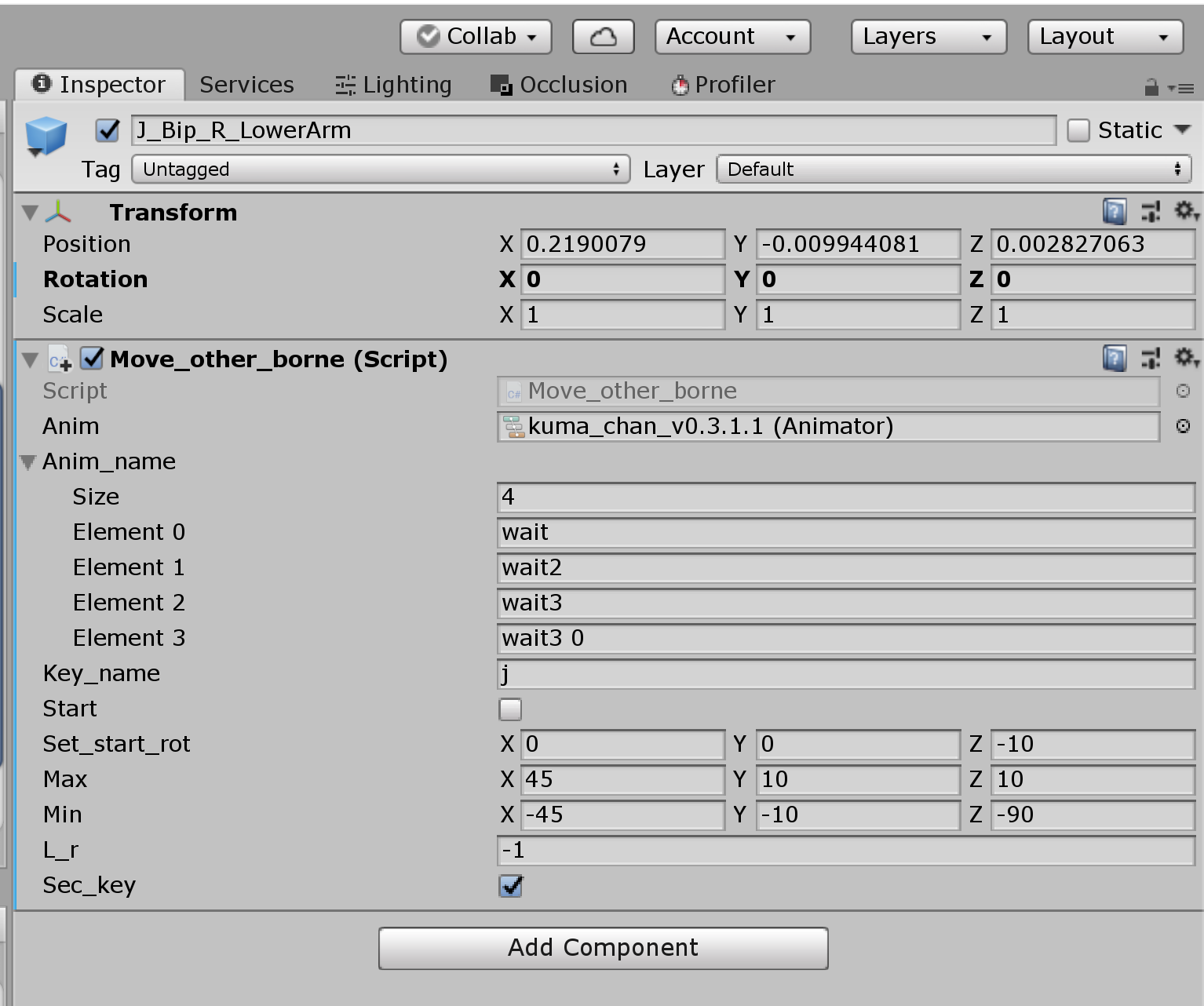Image resolution: width=1204 pixels, height=1006 pixels.
Task: Click the GameObject blue cube icon
Action: point(46,135)
